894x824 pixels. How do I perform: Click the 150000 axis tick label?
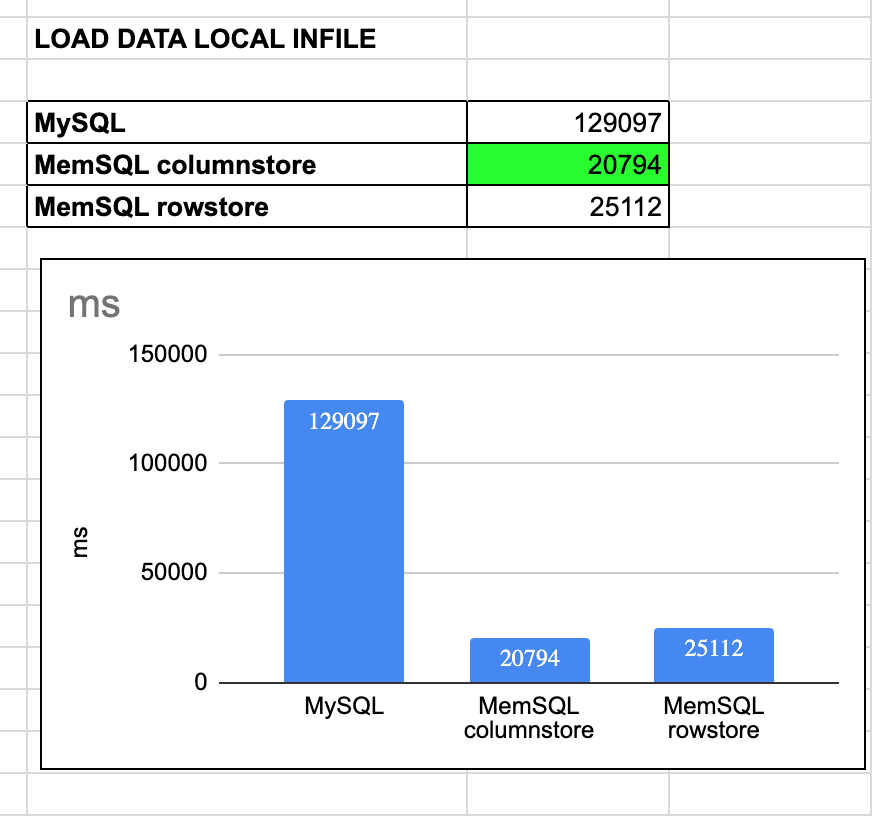[x=168, y=354]
